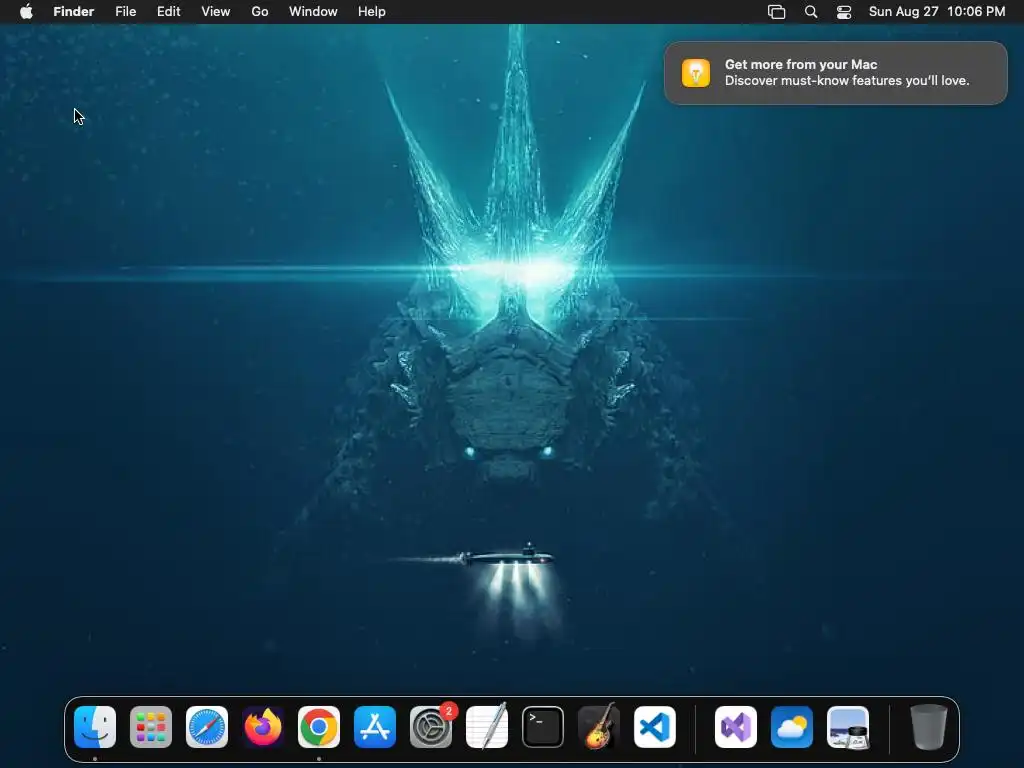Open Google Chrome in the Dock
Viewport: 1024px width, 768px height.
point(319,727)
